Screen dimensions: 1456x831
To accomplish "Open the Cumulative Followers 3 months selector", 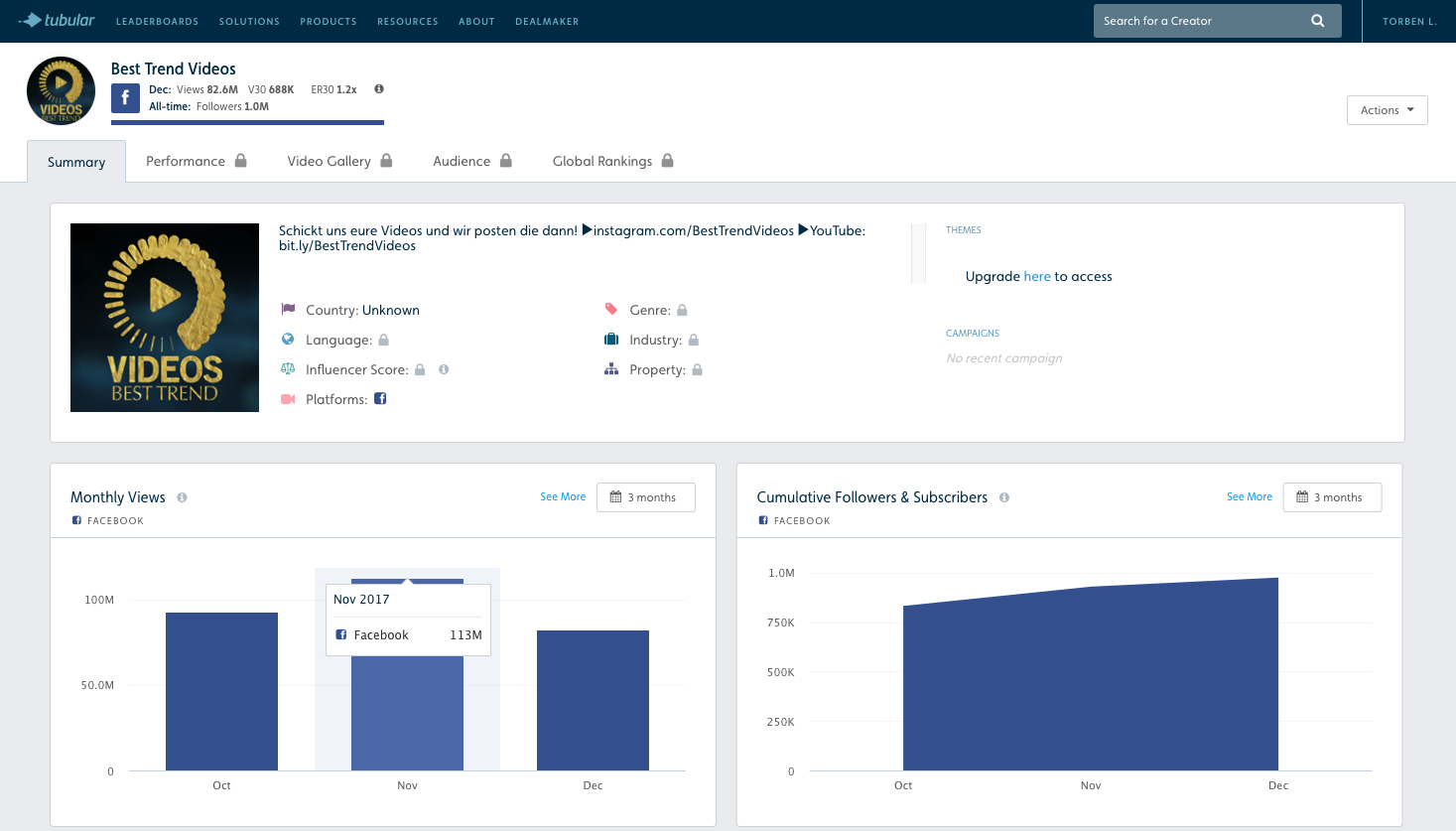I will point(1332,497).
